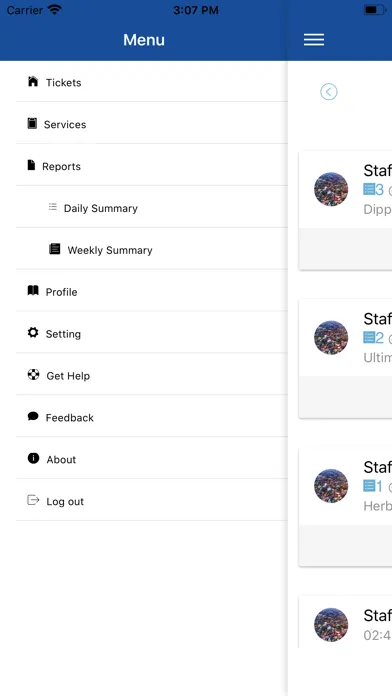Tap the staff card showing count 2

(x=346, y=359)
